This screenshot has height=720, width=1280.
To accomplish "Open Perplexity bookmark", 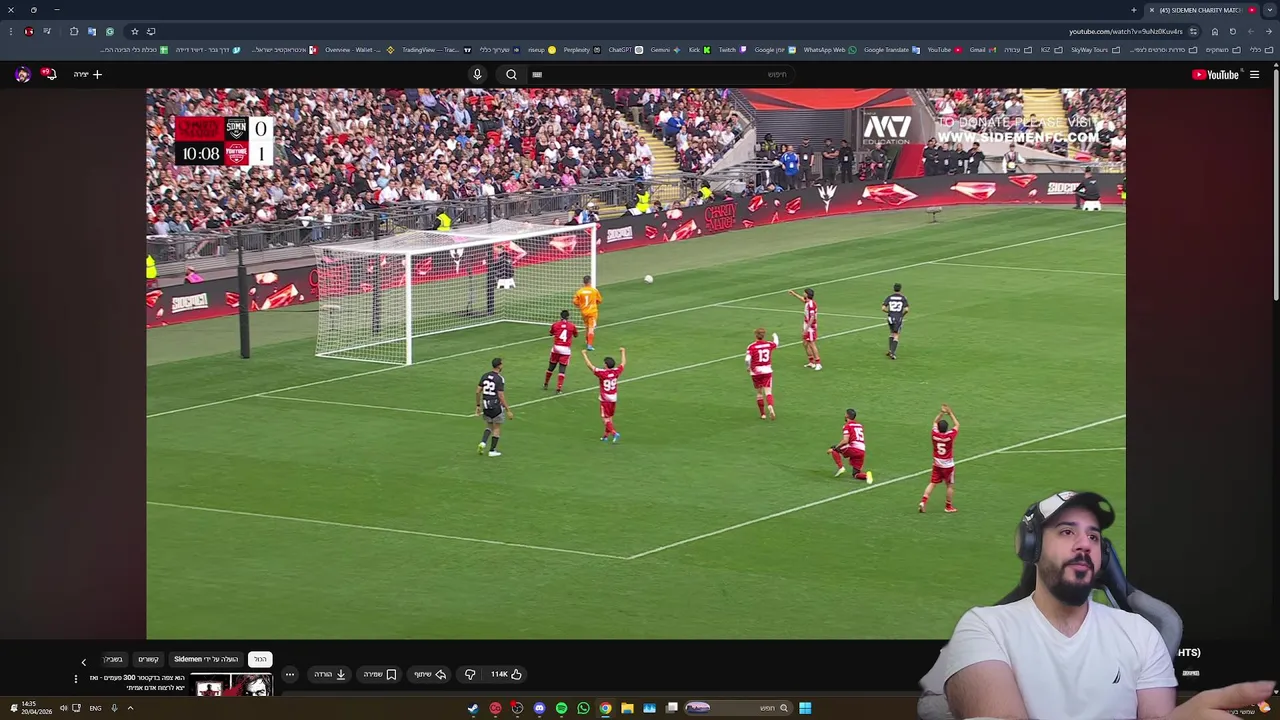I will [x=582, y=49].
